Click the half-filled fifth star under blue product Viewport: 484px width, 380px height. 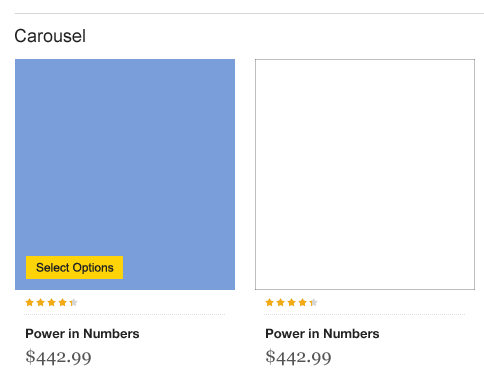tap(74, 302)
